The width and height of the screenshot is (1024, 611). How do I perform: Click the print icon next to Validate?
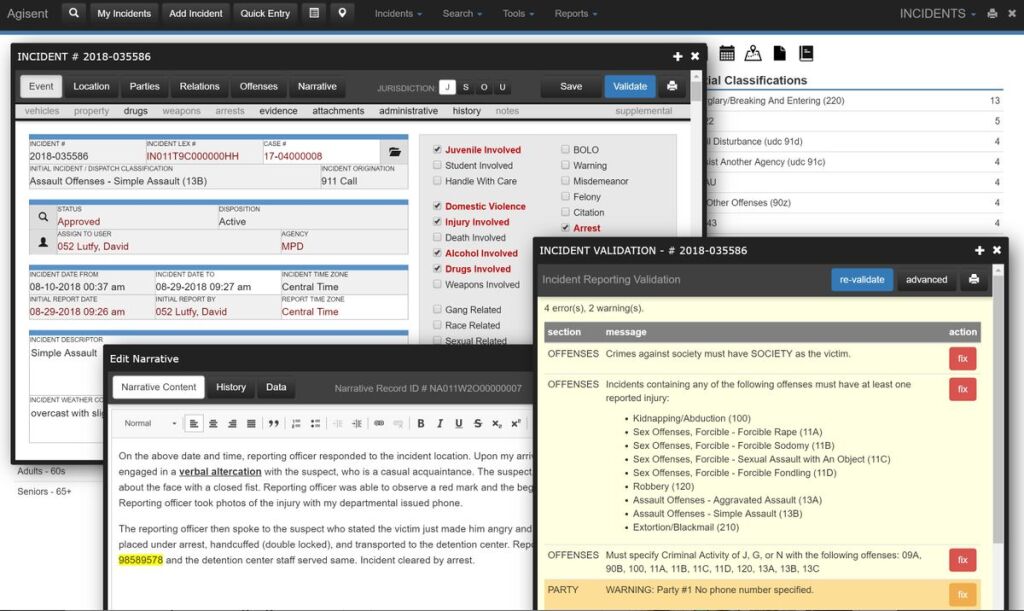tap(672, 87)
